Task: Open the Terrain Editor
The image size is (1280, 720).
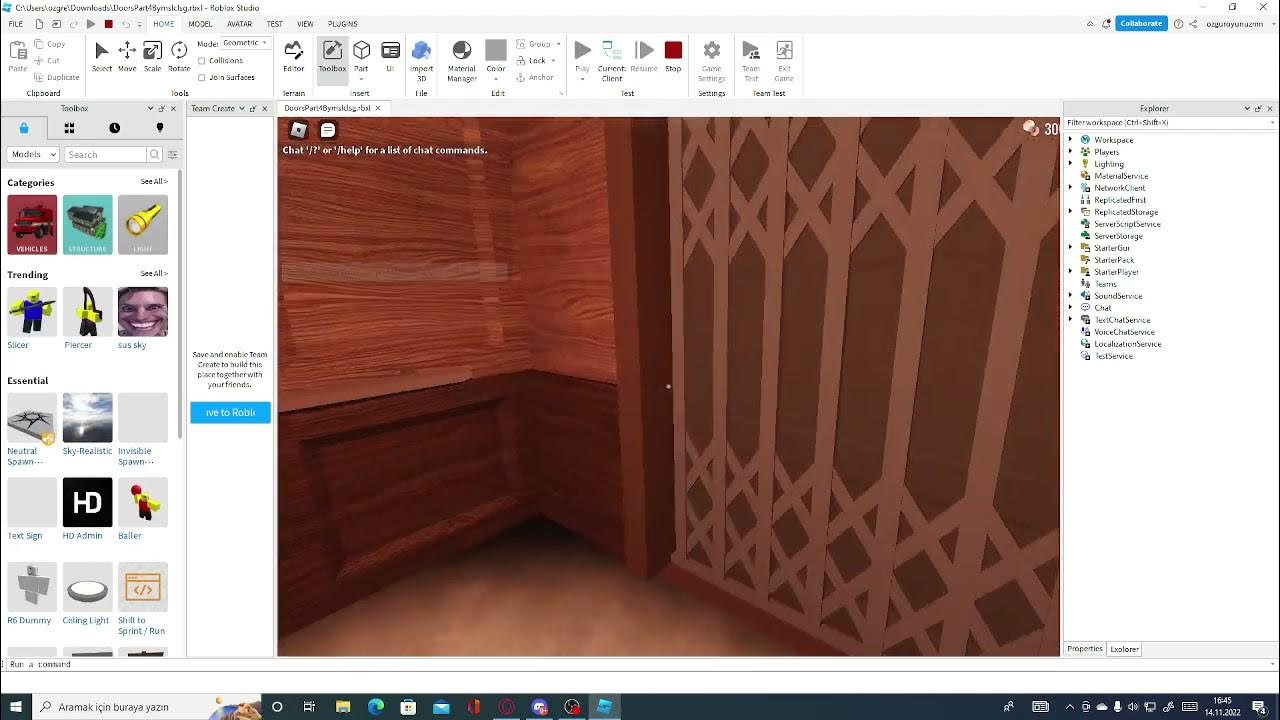Action: click(293, 56)
